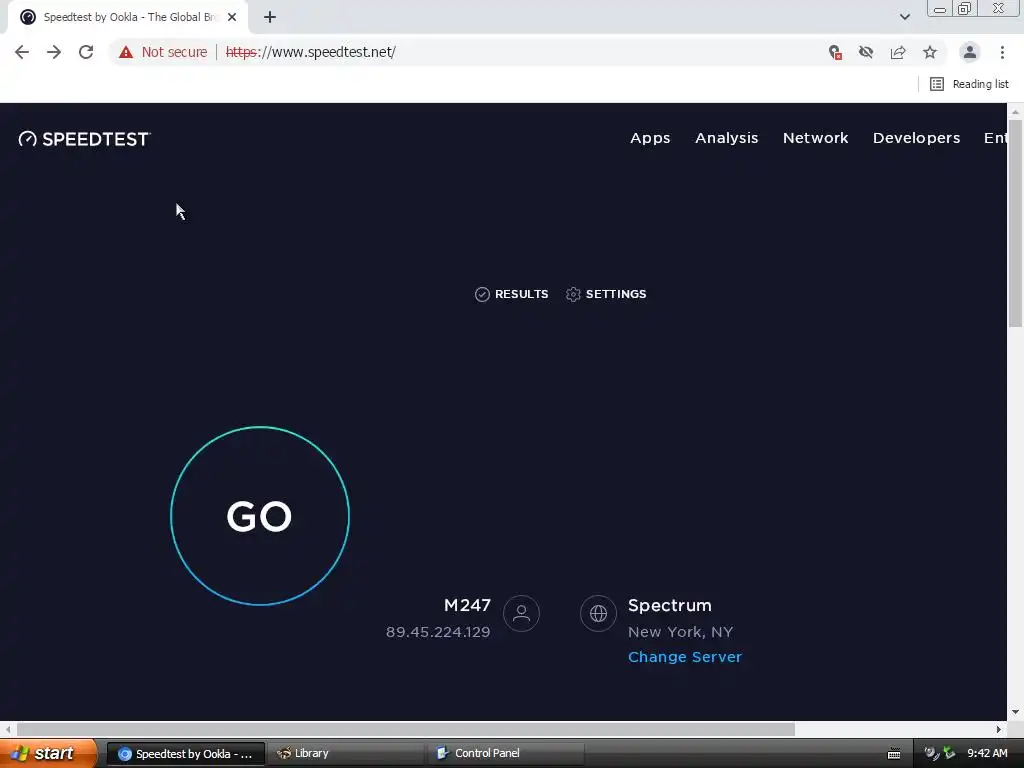Viewport: 1024px width, 768px height.
Task: Open the Network menu item
Action: 815,138
